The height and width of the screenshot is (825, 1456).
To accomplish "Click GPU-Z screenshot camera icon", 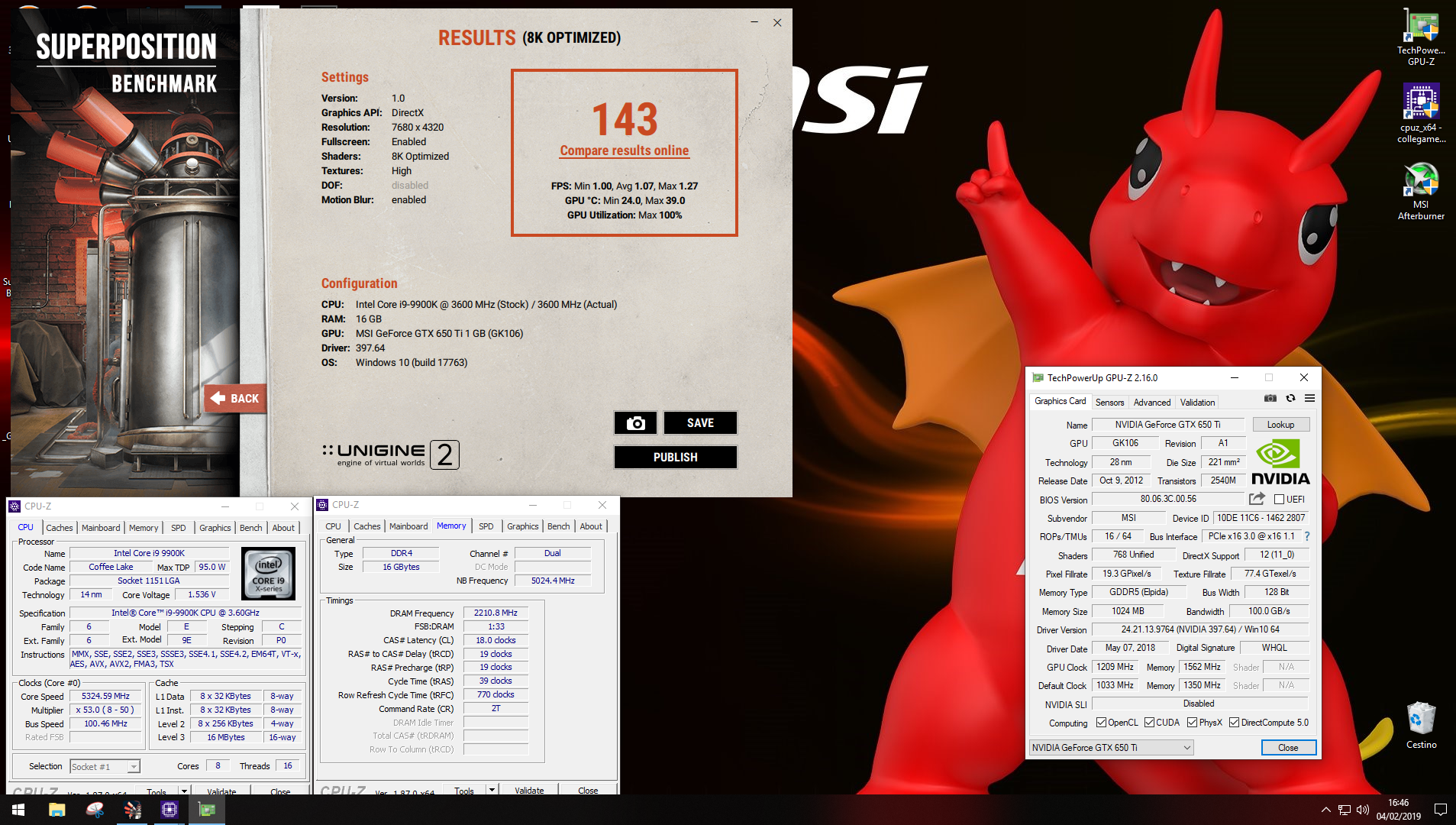I will [1270, 399].
